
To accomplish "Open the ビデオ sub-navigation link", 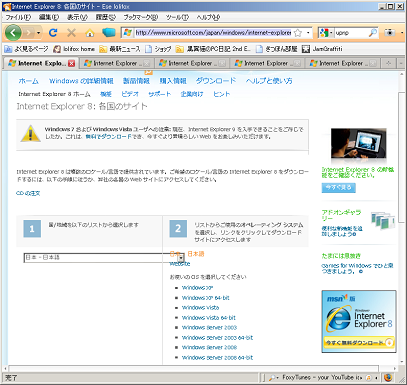I will [130, 94].
